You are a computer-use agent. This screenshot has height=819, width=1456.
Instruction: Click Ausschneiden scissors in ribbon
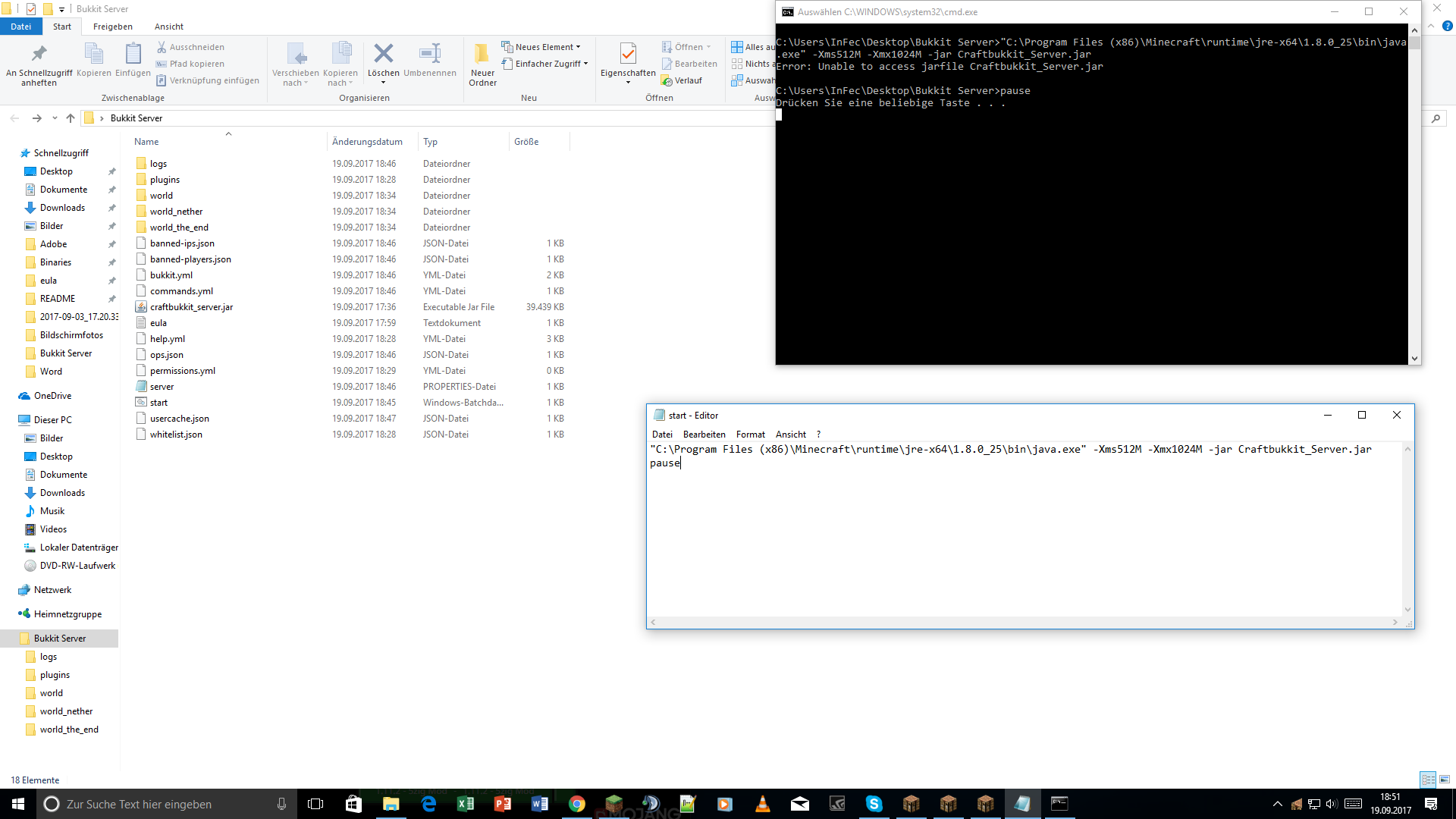click(190, 47)
